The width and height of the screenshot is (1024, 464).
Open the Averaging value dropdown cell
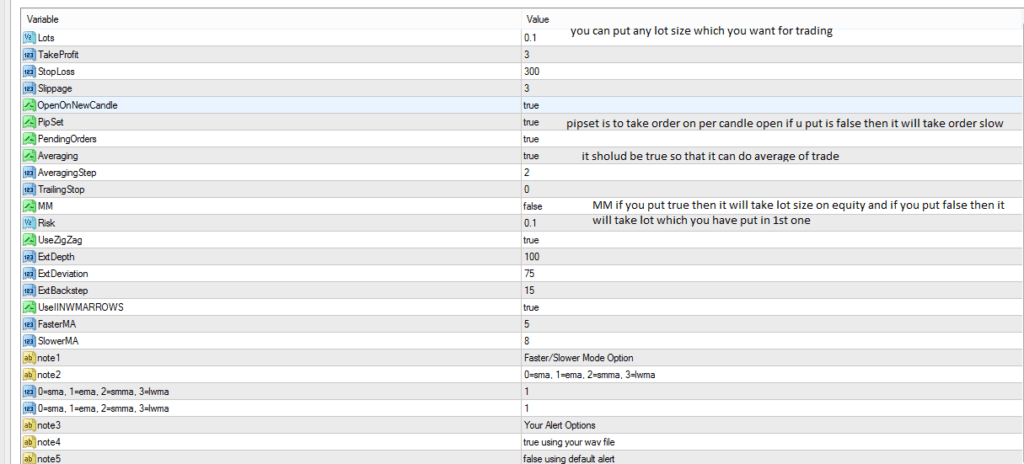point(531,156)
